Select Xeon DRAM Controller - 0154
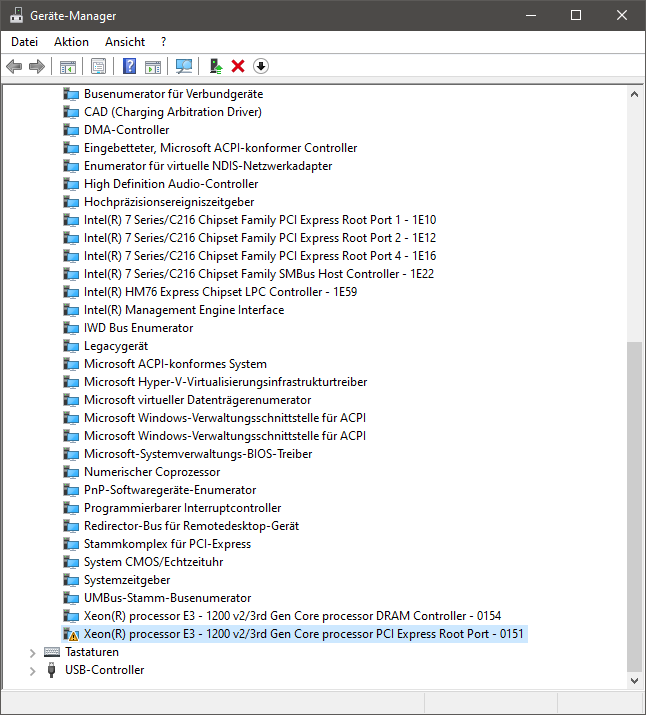 click(x=292, y=617)
